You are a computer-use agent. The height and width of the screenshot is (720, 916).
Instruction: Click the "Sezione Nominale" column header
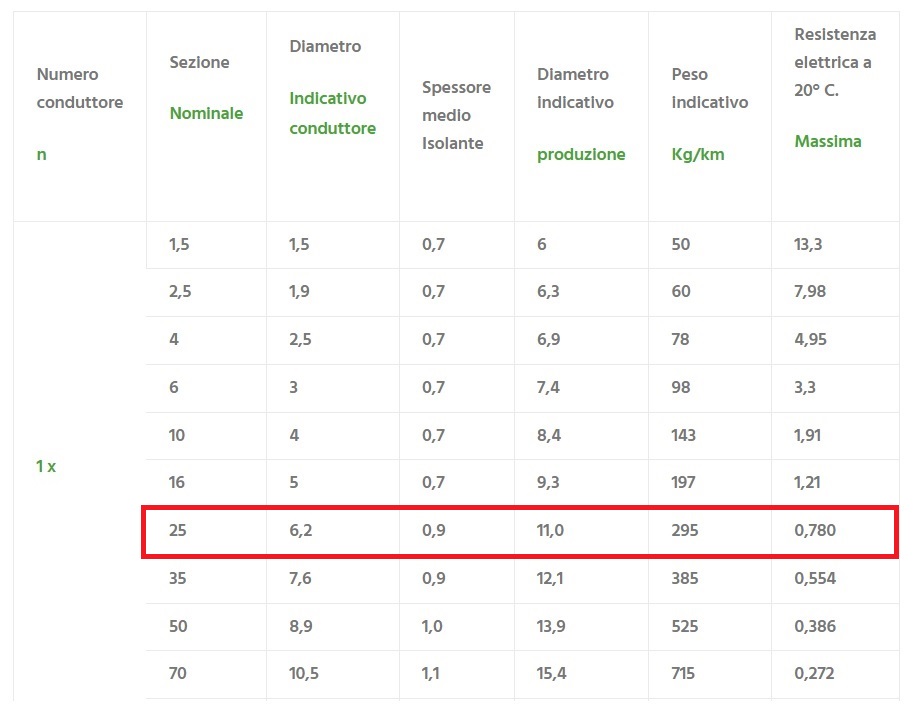pos(206,88)
